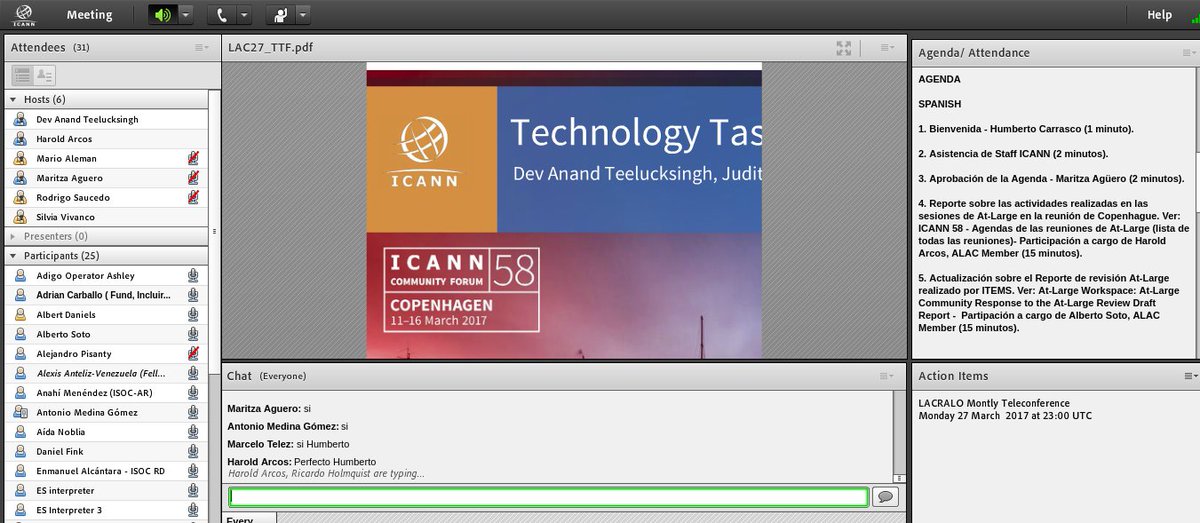Click the raise hand status icon
Viewport: 1200px width, 523px height.
tap(280, 15)
